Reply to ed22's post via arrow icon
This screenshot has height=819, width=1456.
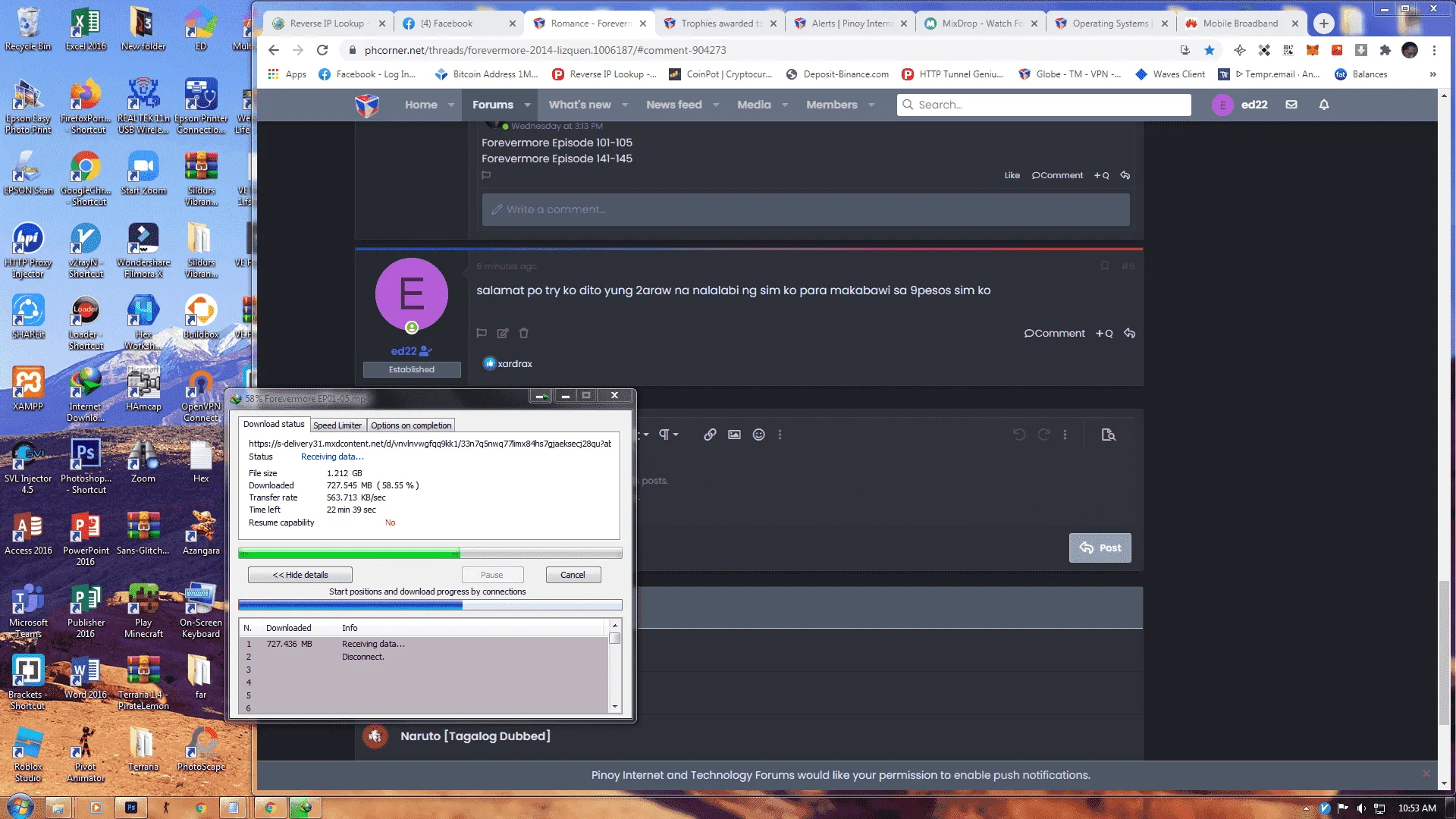click(x=1129, y=333)
